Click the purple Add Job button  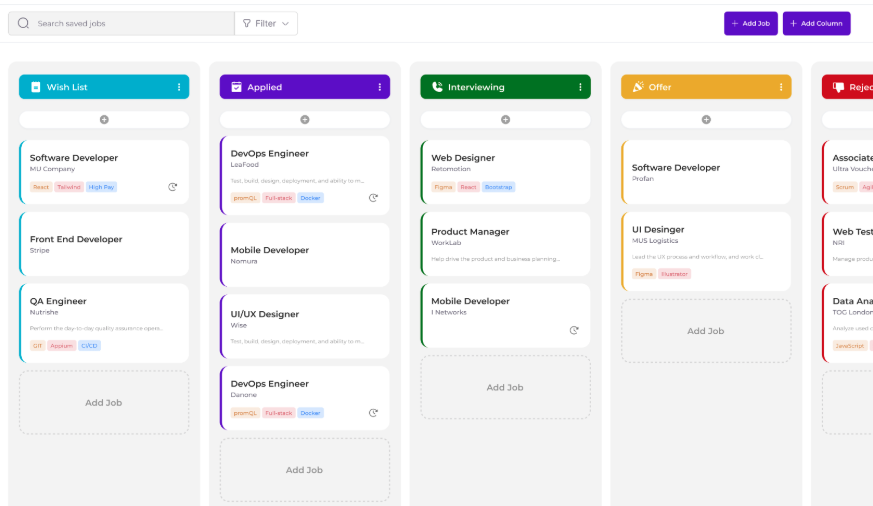pyautogui.click(x=750, y=23)
